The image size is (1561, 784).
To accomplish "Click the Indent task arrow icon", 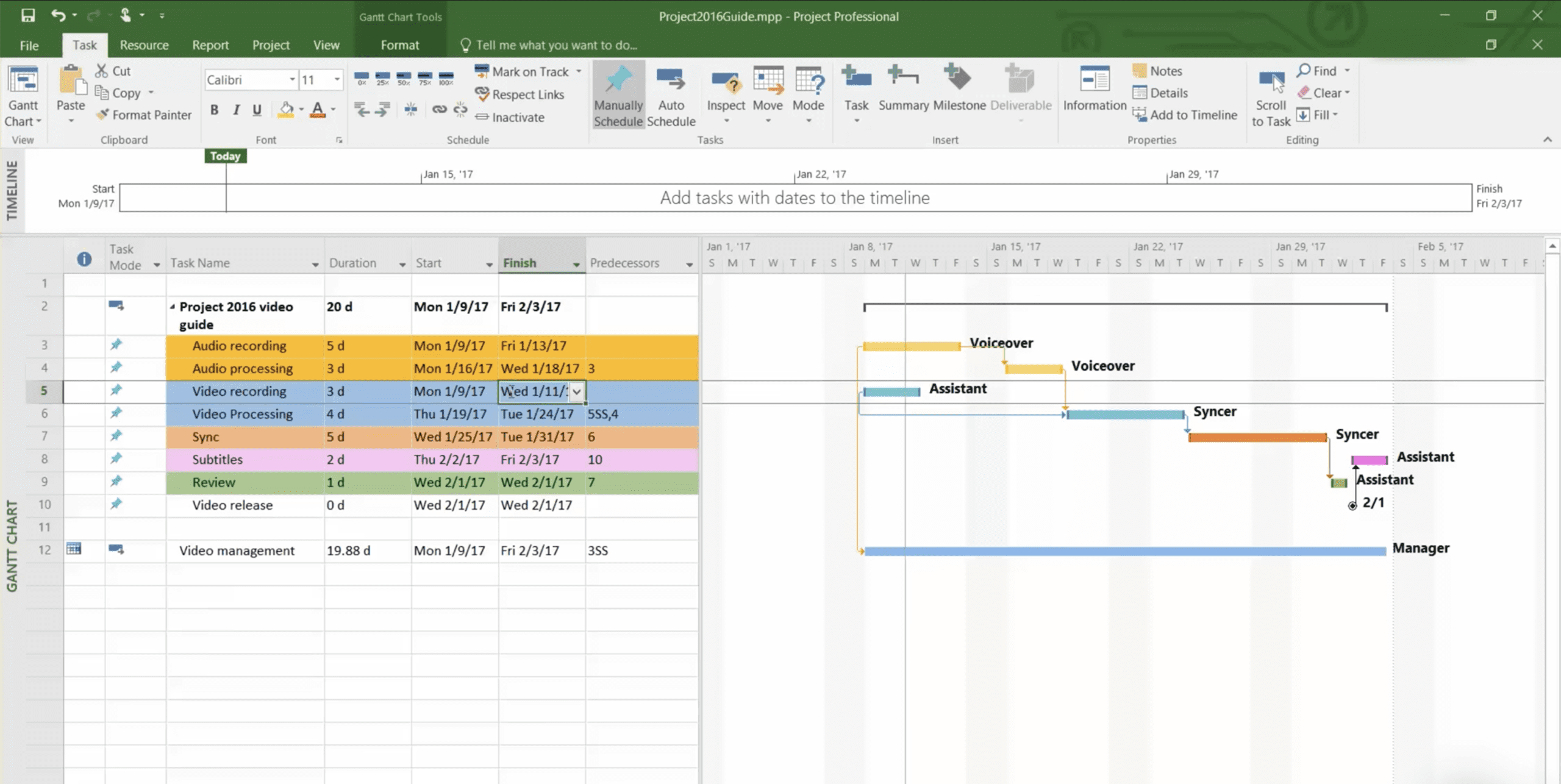I will [x=383, y=110].
